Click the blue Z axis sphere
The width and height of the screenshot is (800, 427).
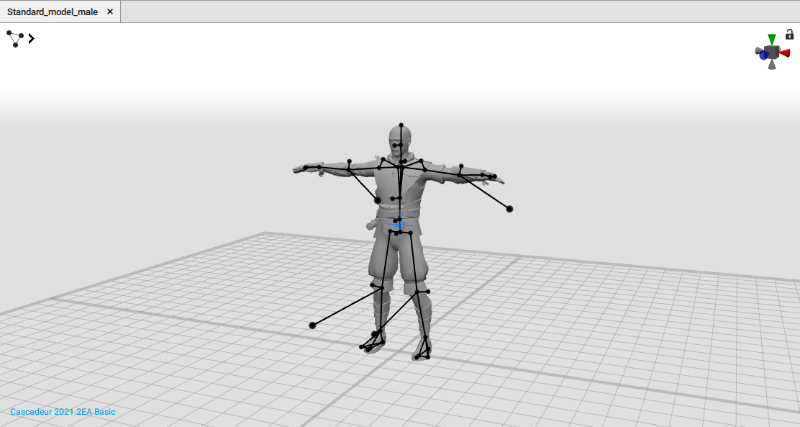tap(763, 55)
